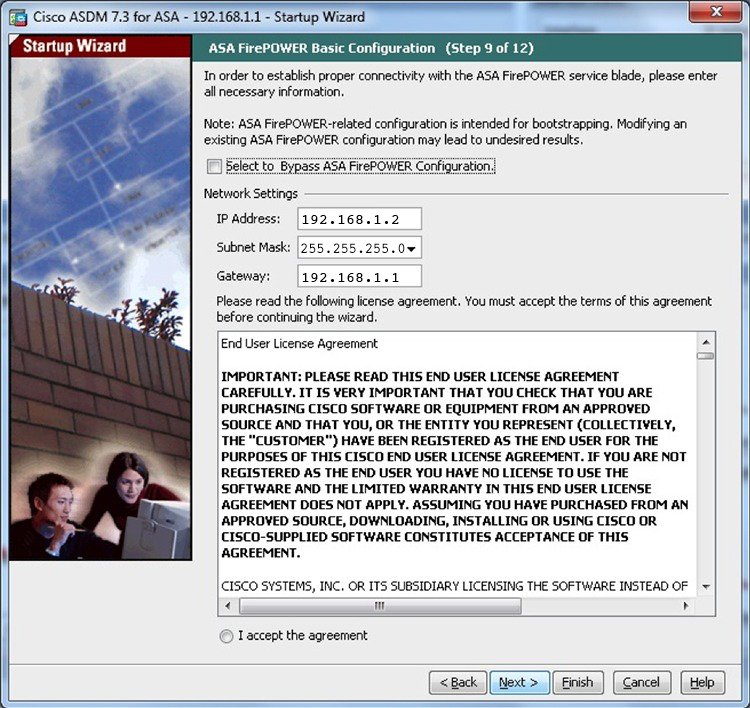Enable Bypass ASA FirePOWER Configuration checkbox
750x708 pixels.
pyautogui.click(x=214, y=167)
